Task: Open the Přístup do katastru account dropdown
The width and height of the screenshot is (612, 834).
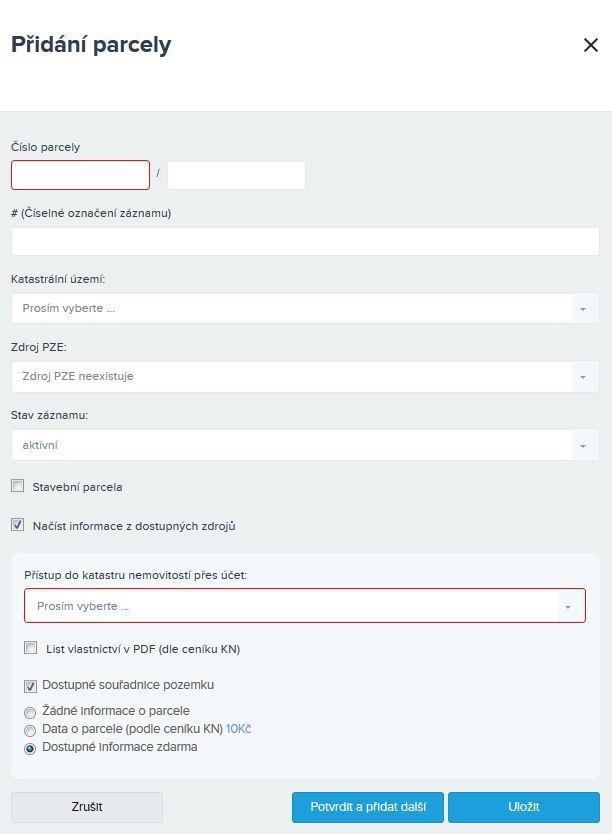Action: [x=305, y=606]
